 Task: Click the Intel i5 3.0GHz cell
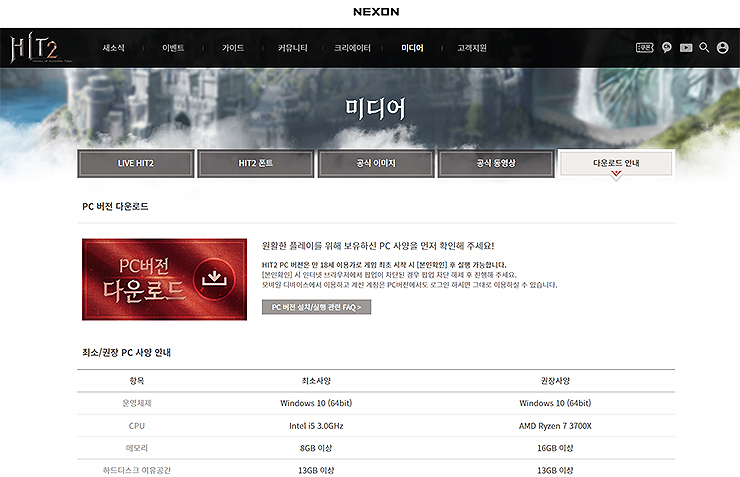tap(316, 426)
